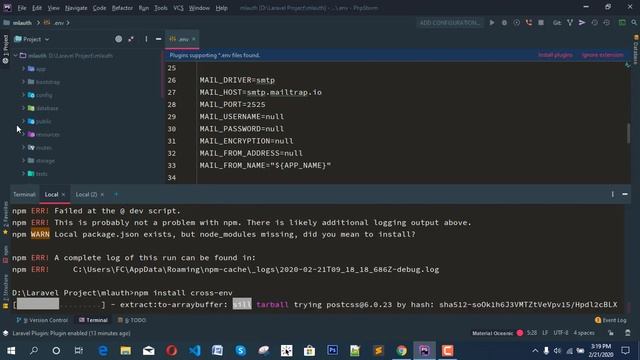Click the rollback icon beside history
The height and width of the screenshot is (360, 640).
(607, 23)
